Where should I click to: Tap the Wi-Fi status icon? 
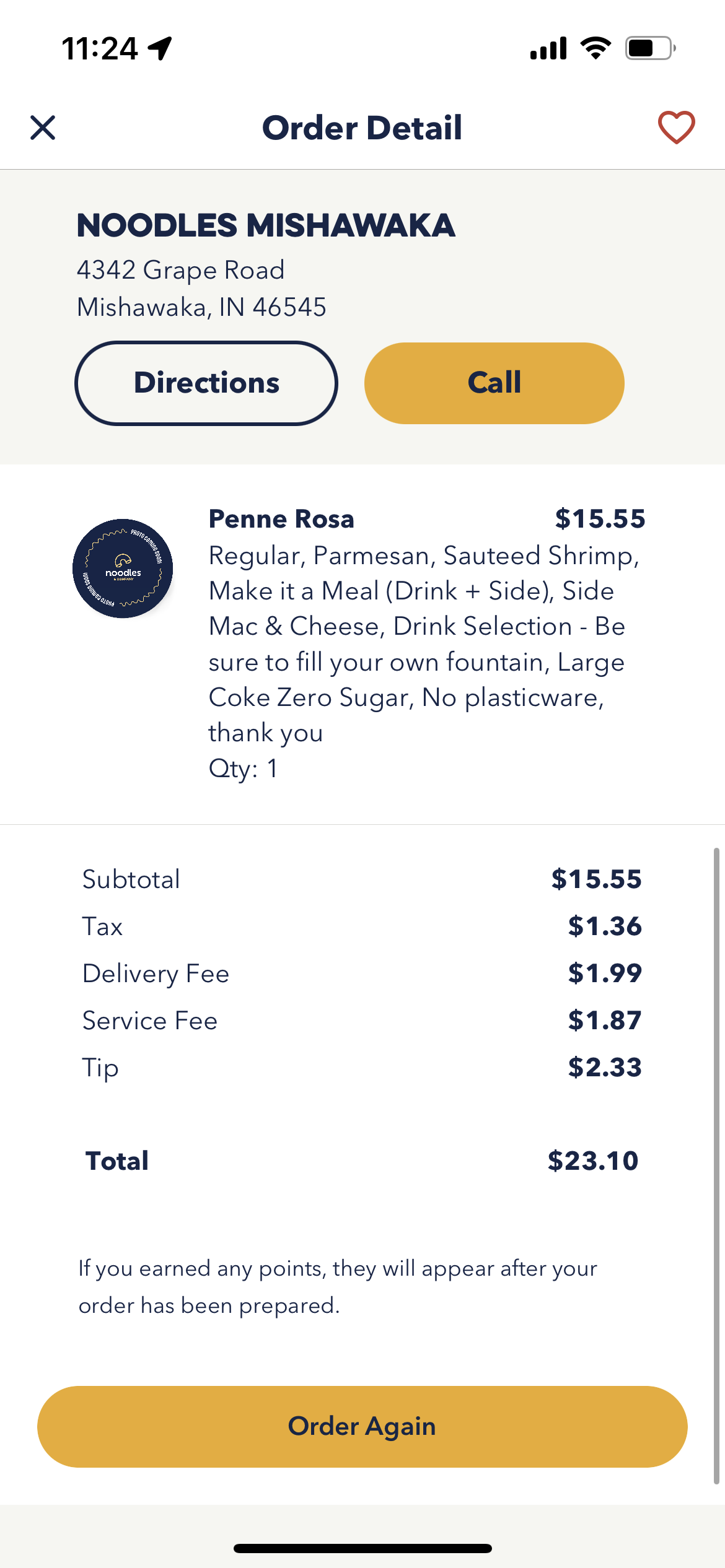(595, 48)
